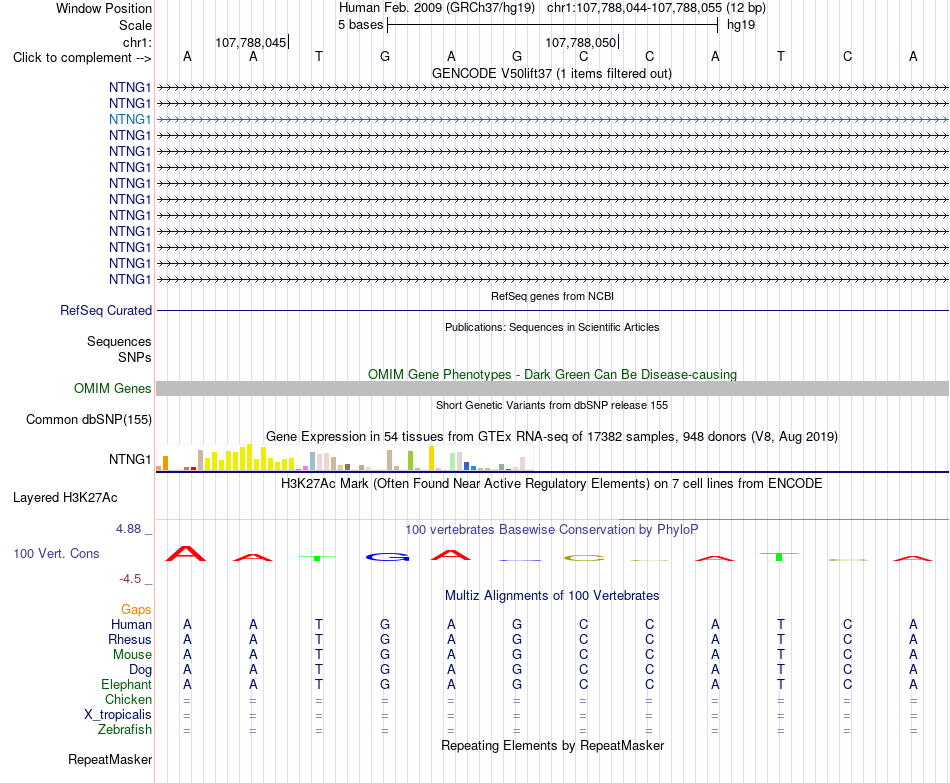Image resolution: width=950 pixels, height=783 pixels.
Task: Click the RepeatMasker track label
Action: click(110, 759)
